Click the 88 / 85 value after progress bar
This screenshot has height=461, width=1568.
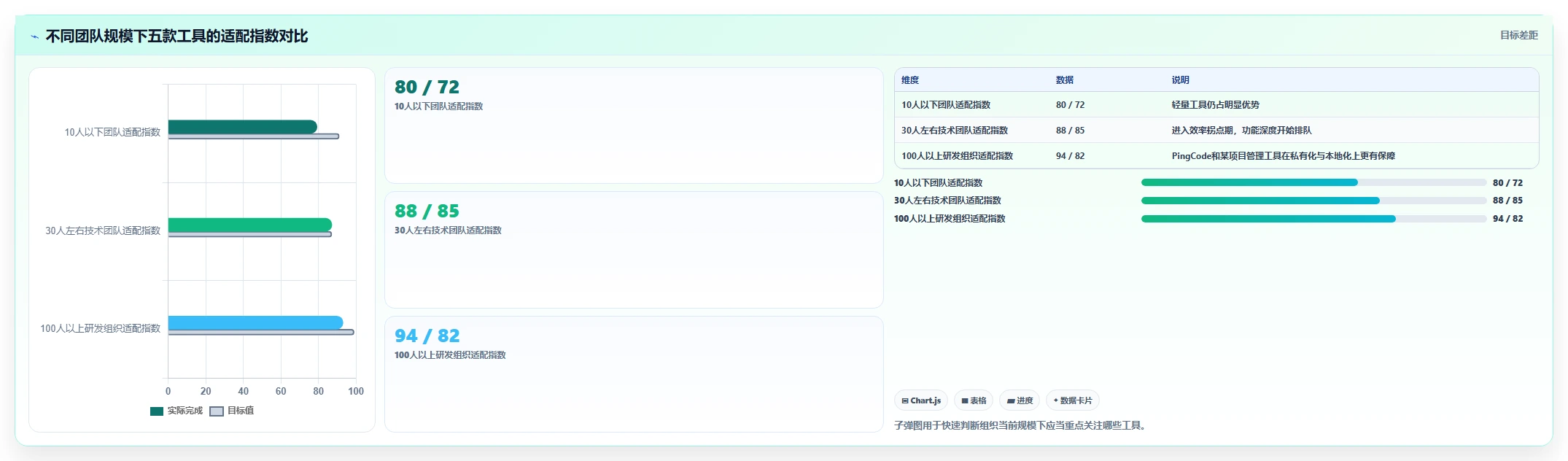coord(1507,201)
